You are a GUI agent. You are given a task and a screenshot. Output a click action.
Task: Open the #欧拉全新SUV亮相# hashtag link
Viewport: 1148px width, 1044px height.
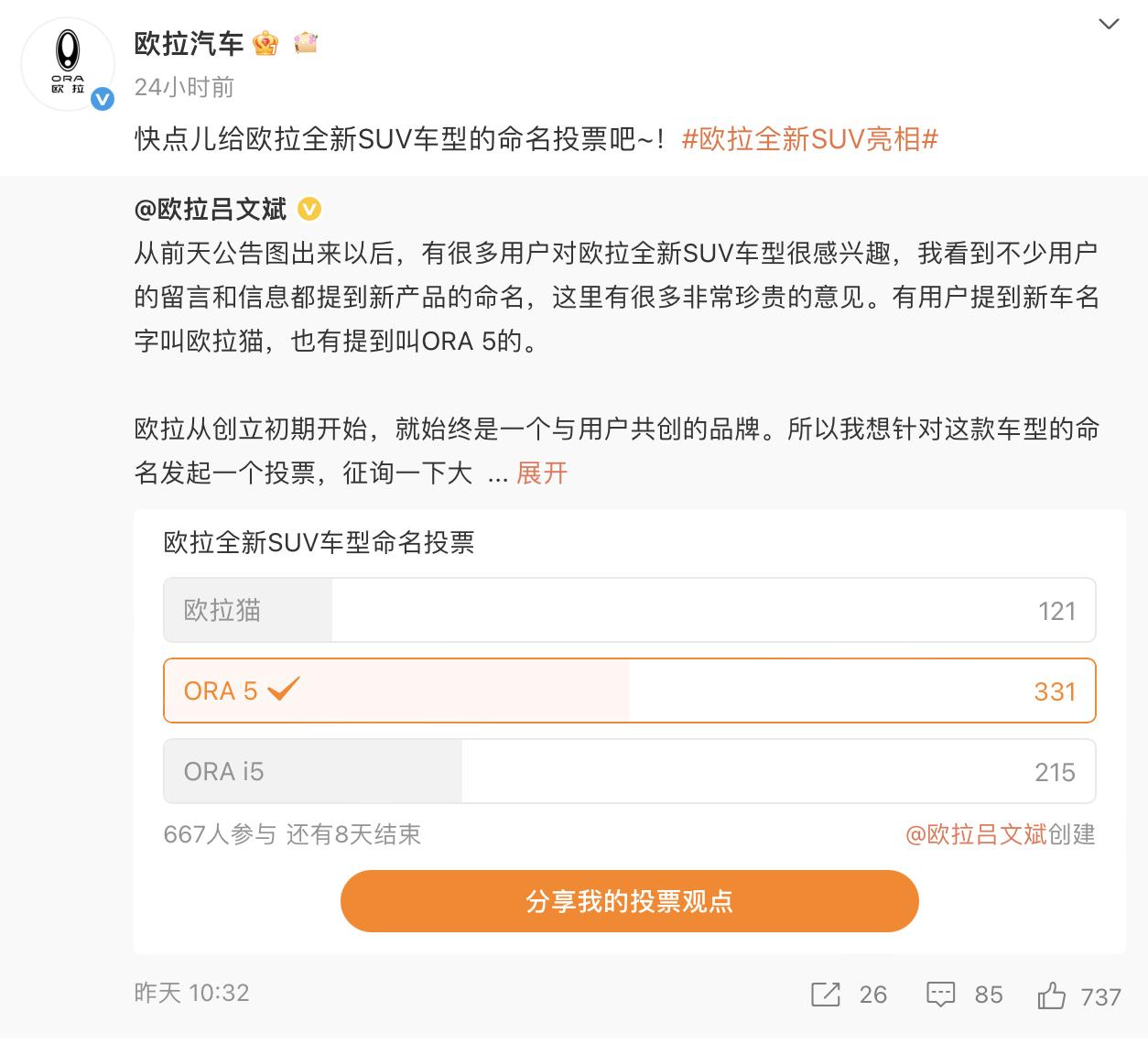point(809,139)
